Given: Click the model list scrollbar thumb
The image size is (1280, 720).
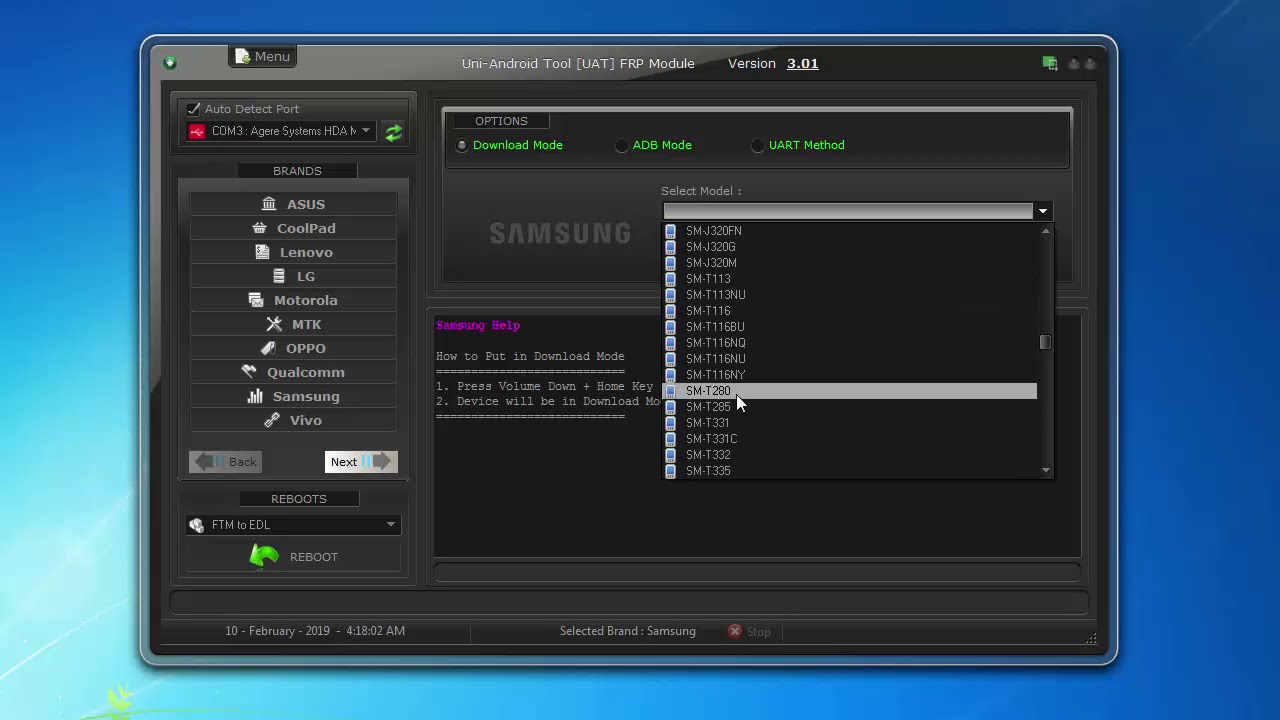Looking at the screenshot, I should click(1046, 342).
